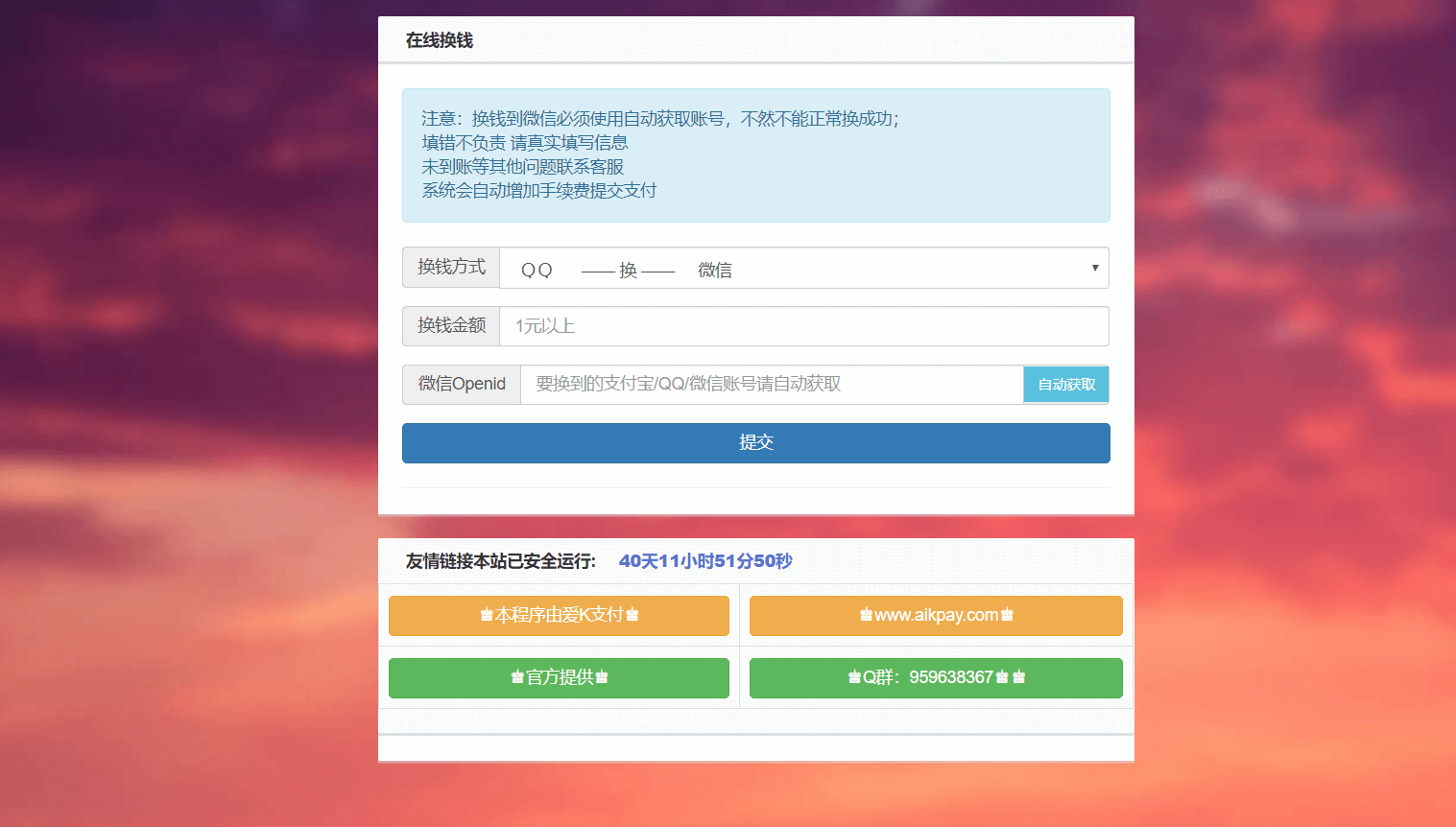
Task: Click crown icon right of 官方提供
Action: click(602, 677)
